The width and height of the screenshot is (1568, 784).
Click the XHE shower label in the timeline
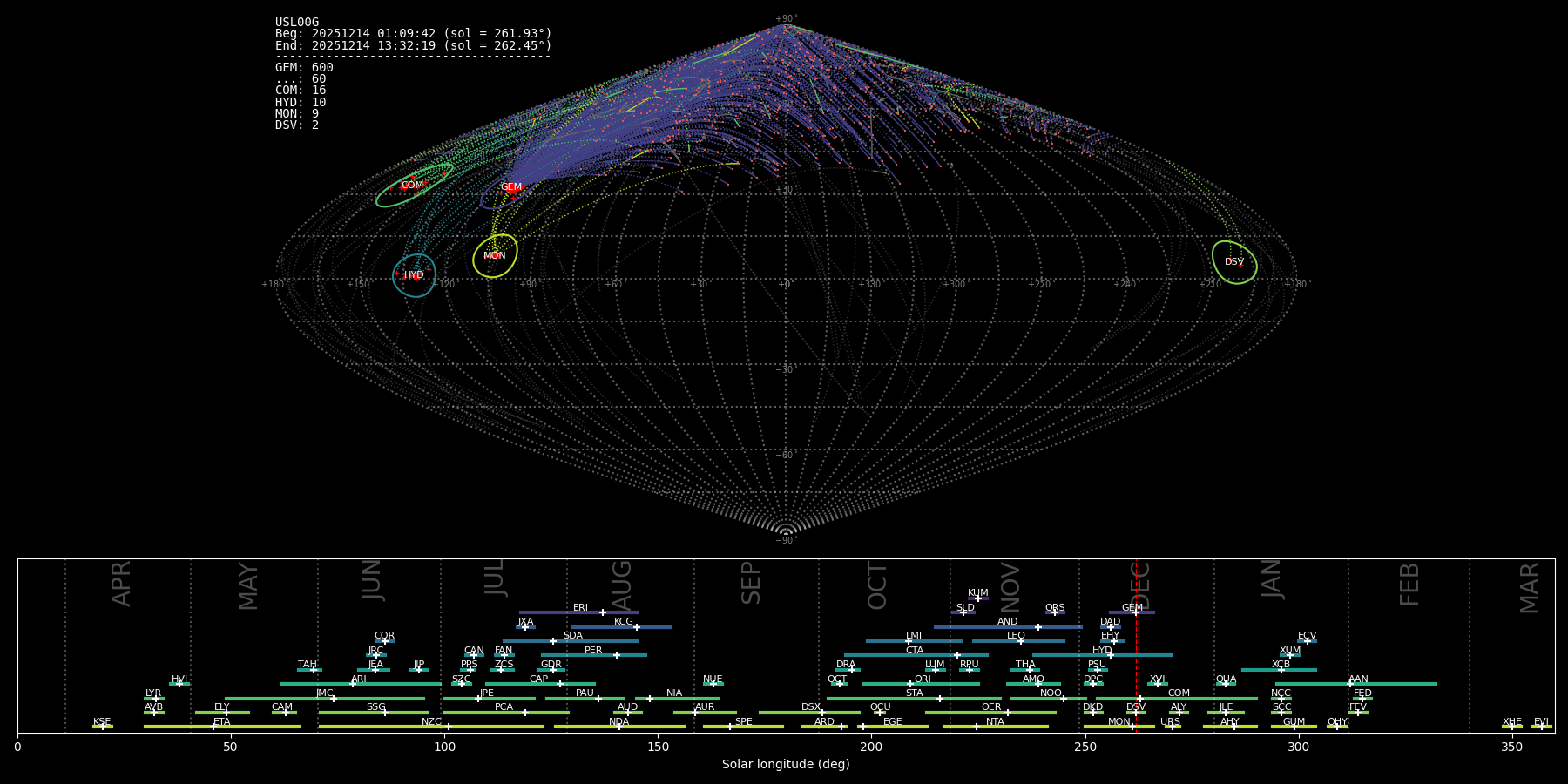pyautogui.click(x=1512, y=722)
